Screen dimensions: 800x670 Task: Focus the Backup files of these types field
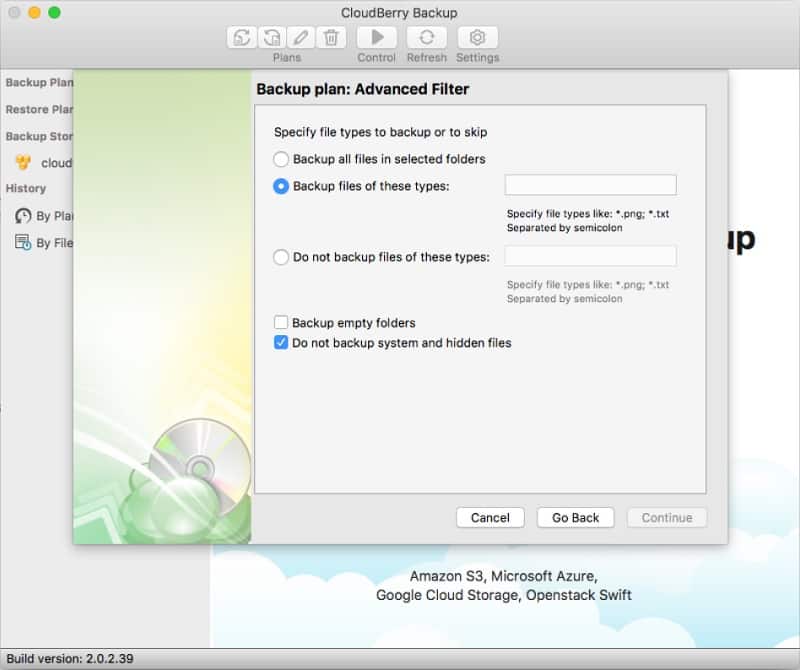[x=591, y=185]
